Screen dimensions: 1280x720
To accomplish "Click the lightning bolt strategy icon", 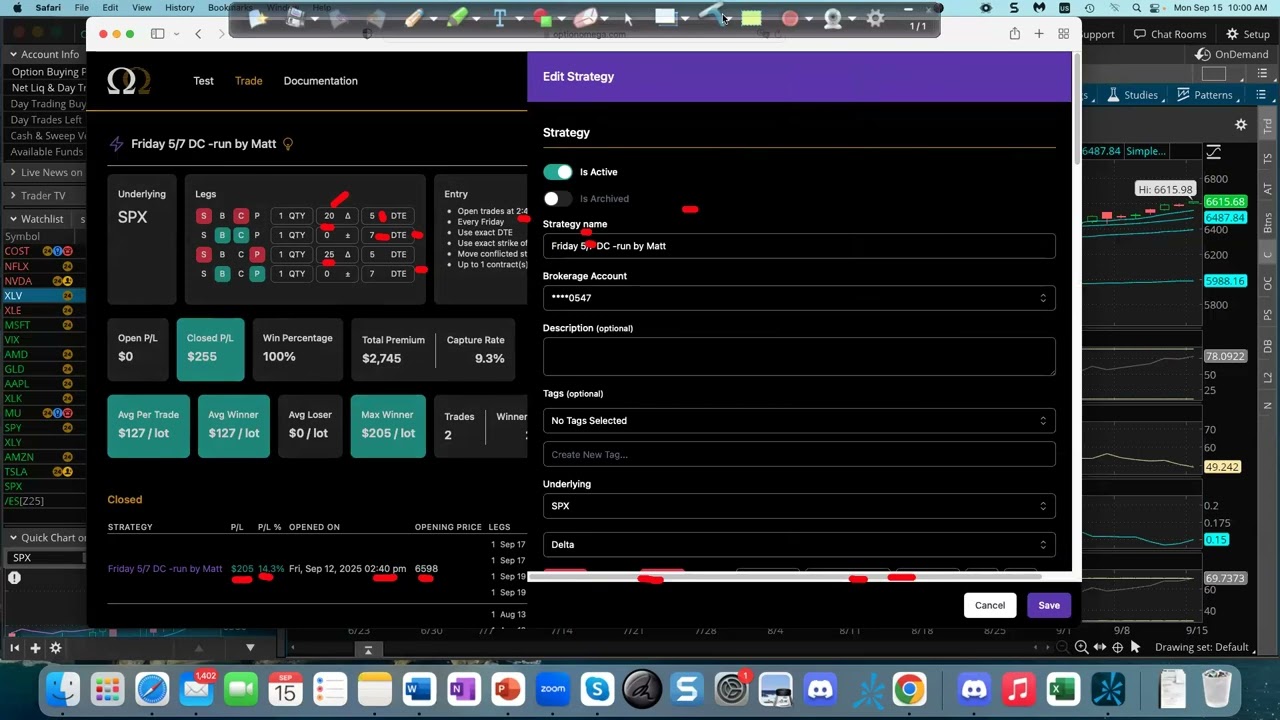I will [x=116, y=144].
